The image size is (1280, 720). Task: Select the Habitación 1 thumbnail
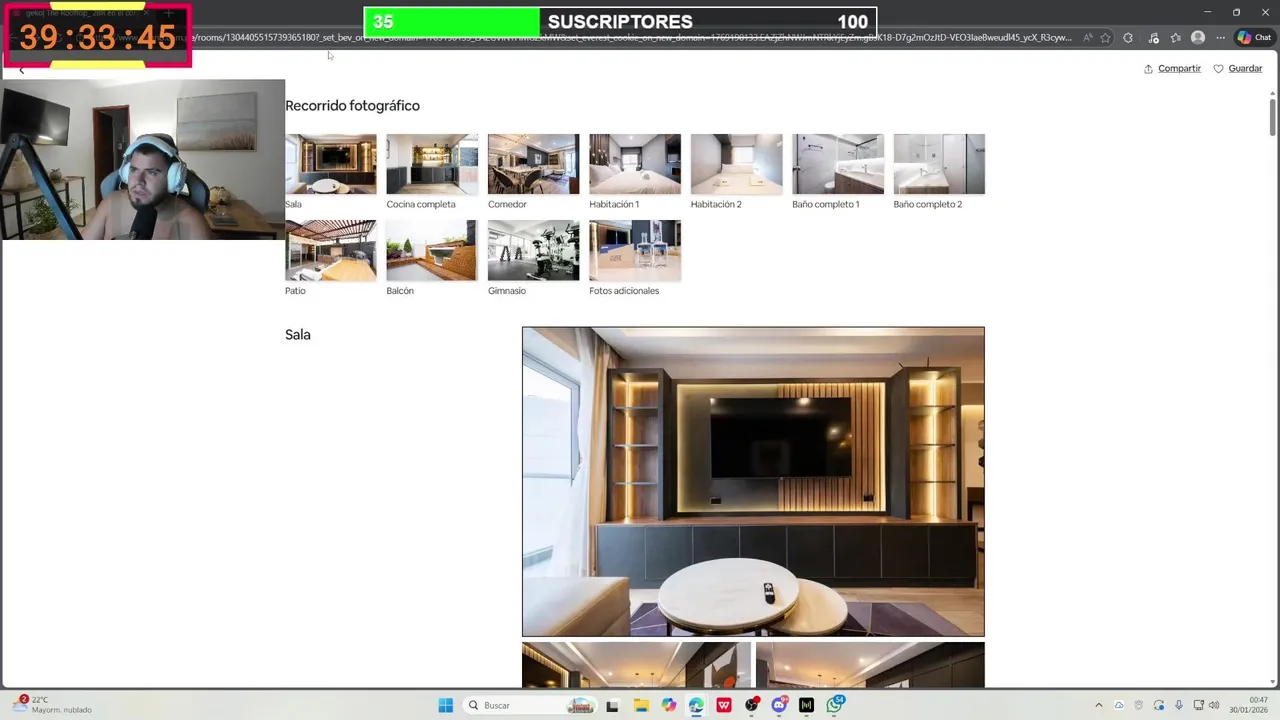pyautogui.click(x=635, y=164)
